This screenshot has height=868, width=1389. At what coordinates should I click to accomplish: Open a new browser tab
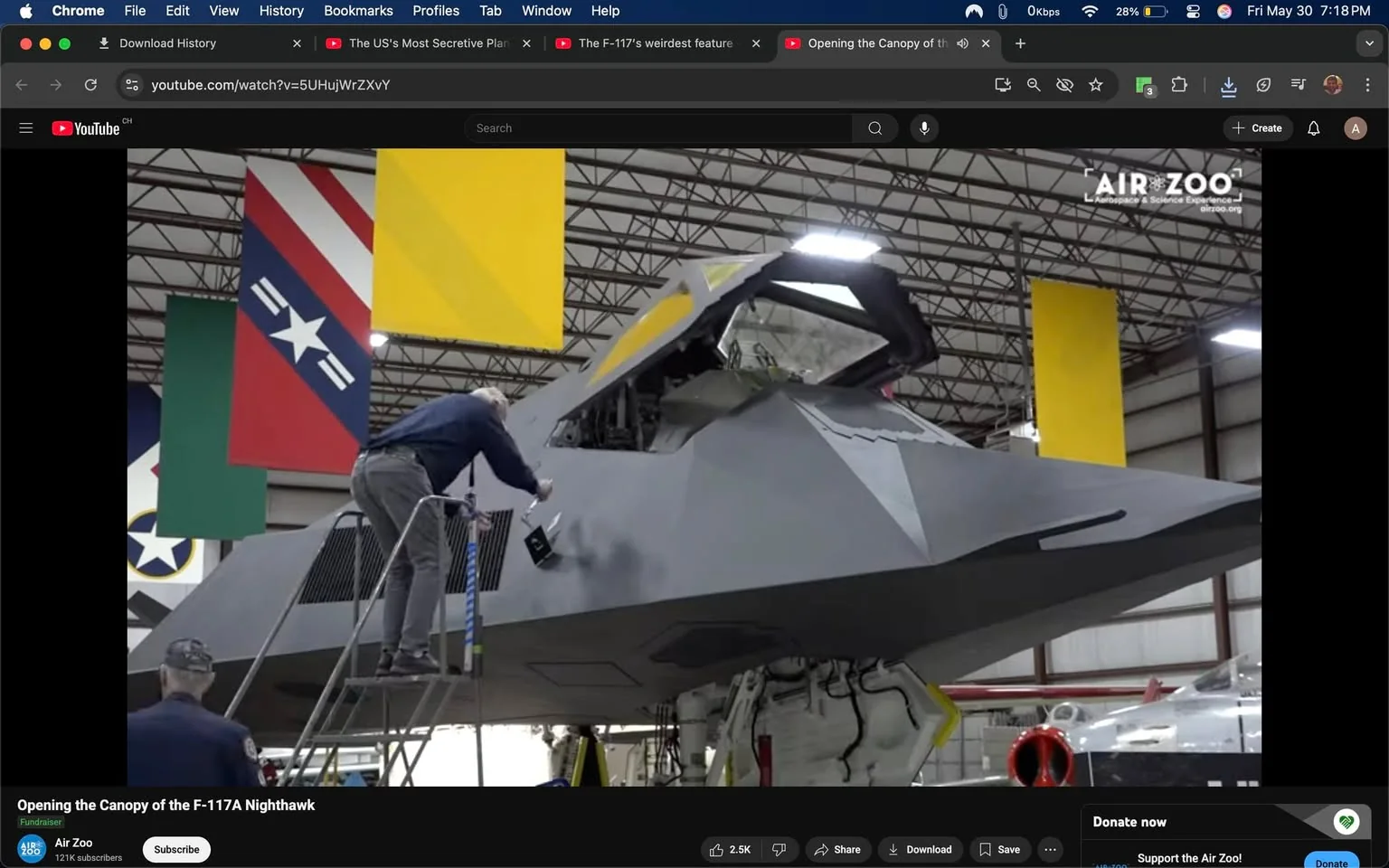pos(1020,43)
